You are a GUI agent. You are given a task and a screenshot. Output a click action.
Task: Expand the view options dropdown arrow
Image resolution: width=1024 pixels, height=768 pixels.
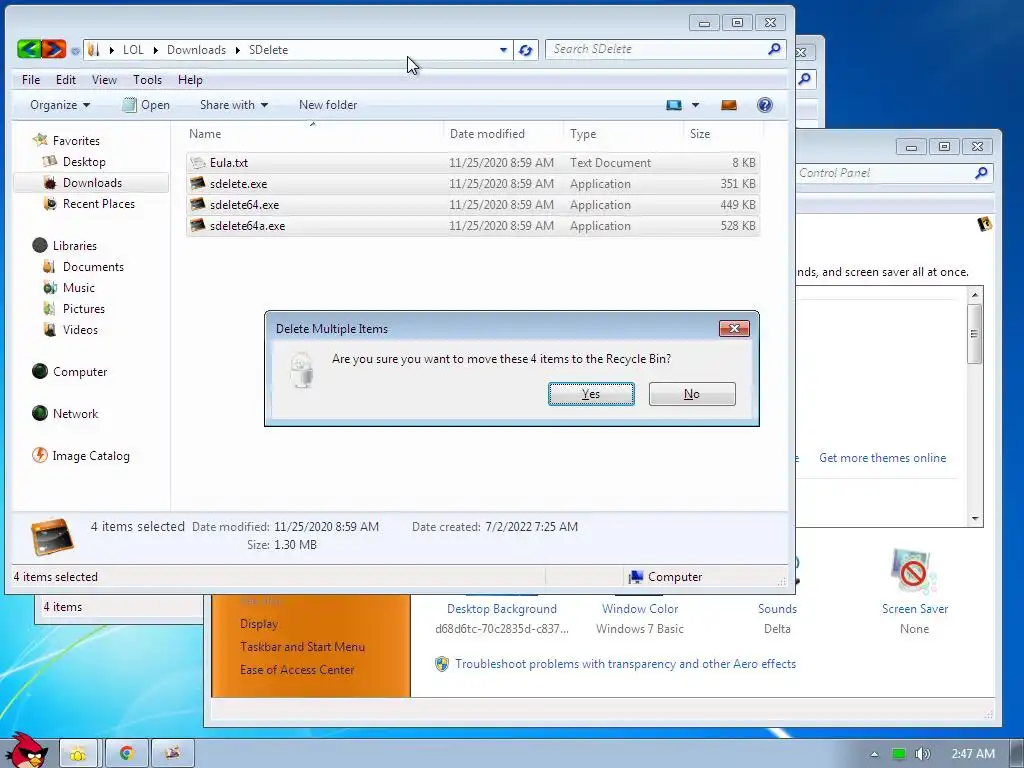pos(695,105)
